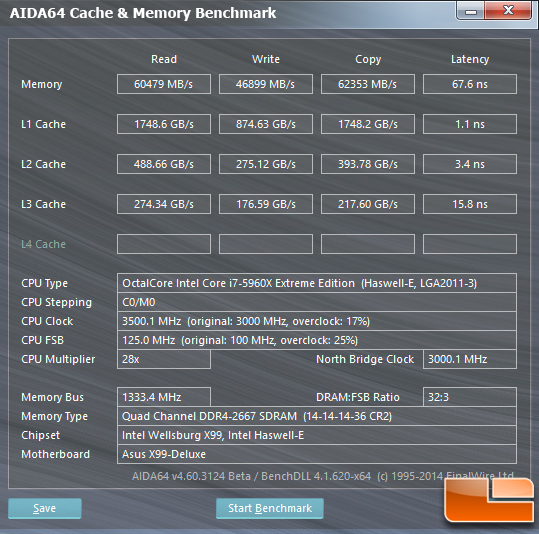The image size is (539, 534).
Task: Click L2 Cache Latency value 3.4 ns
Action: pyautogui.click(x=470, y=164)
